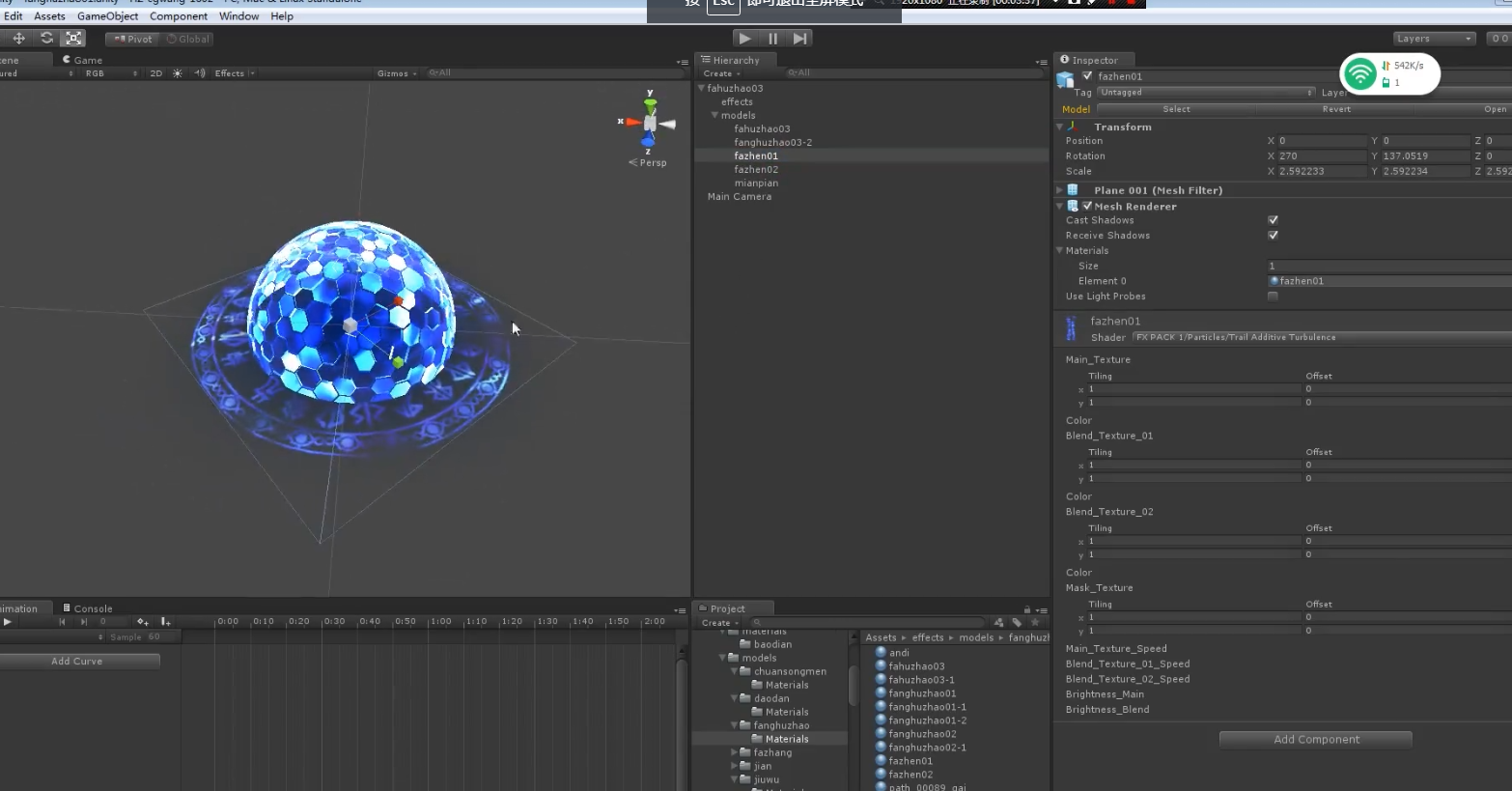Collapse the Transform component
The width and height of the screenshot is (1512, 791).
pyautogui.click(x=1059, y=127)
